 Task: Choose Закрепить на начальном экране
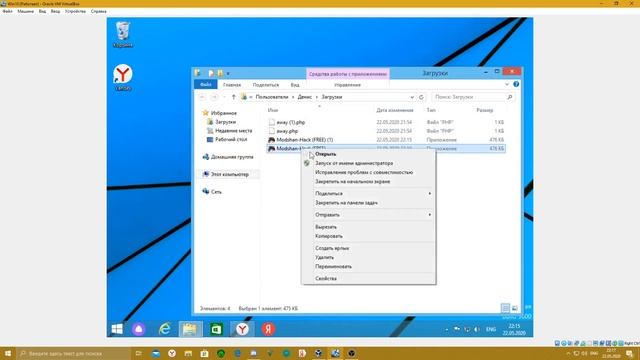pyautogui.click(x=353, y=182)
